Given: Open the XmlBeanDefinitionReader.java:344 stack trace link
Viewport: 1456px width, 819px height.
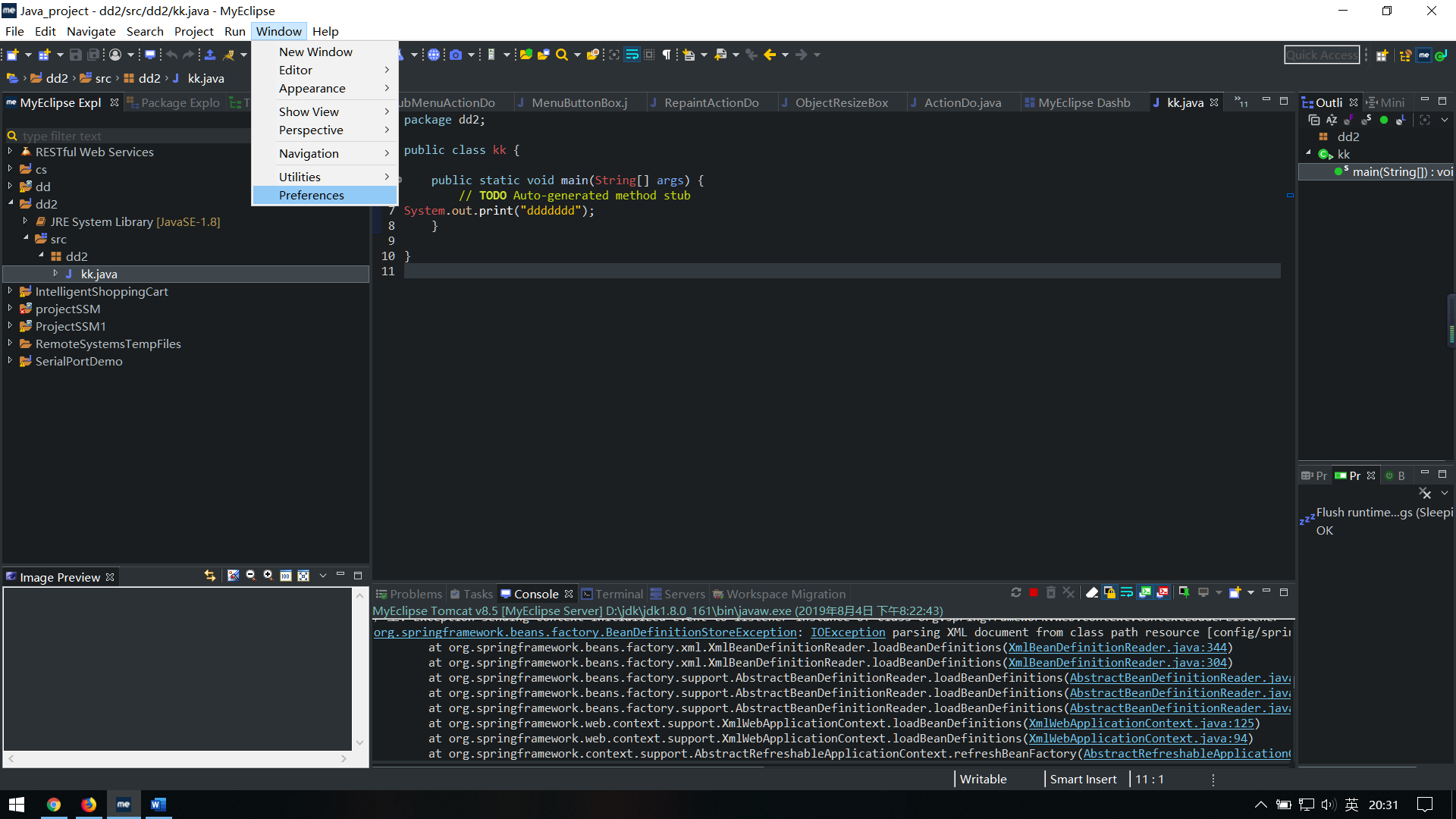Looking at the screenshot, I should (1117, 648).
